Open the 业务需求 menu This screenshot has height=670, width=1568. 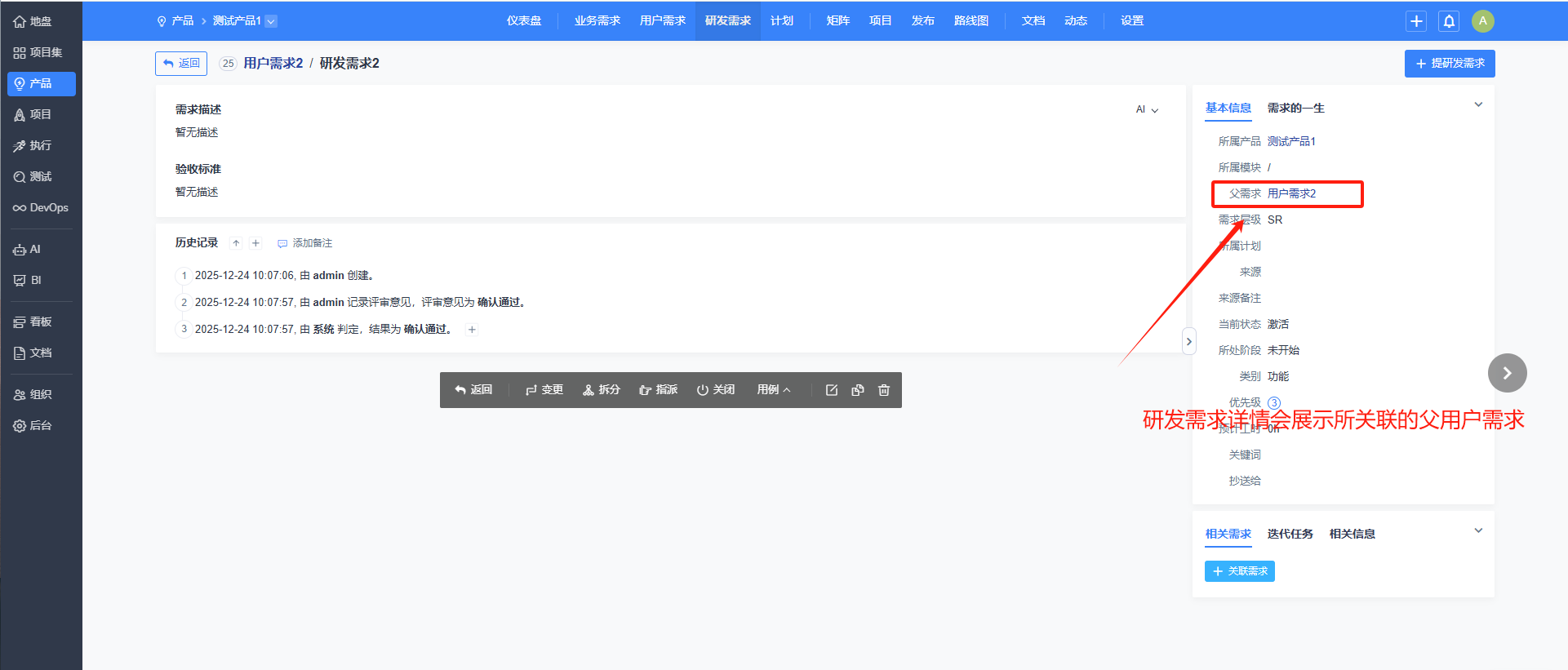[x=597, y=21]
